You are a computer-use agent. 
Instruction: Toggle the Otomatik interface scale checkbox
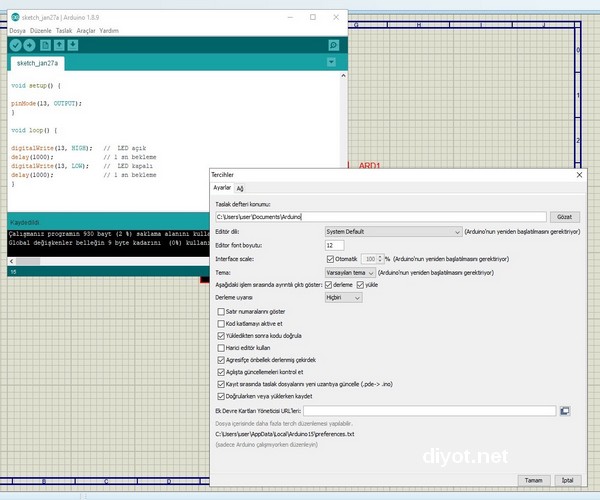pyautogui.click(x=330, y=259)
